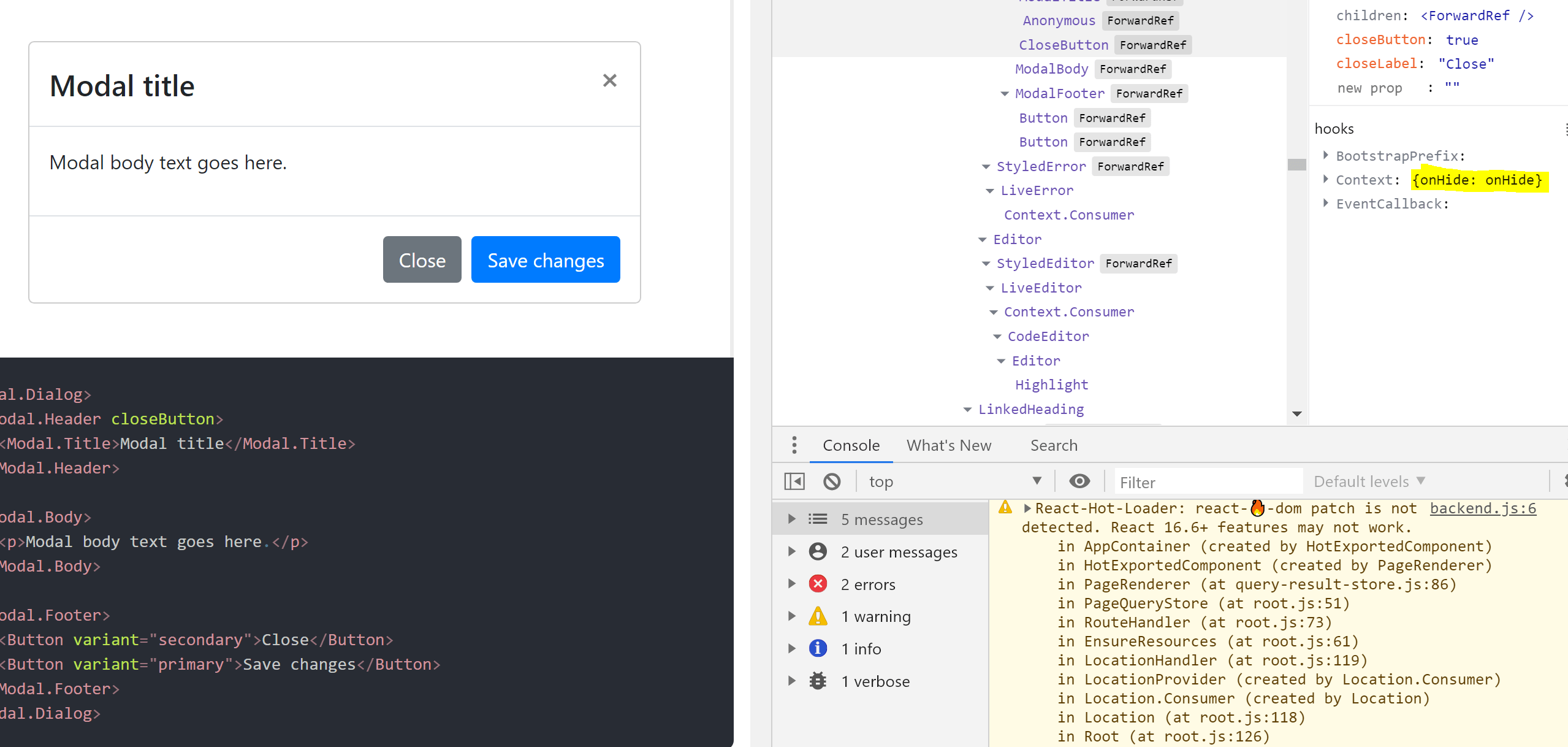Click the Button variant="primary" code line
Screen dimensions: 1568x747
[x=221, y=664]
